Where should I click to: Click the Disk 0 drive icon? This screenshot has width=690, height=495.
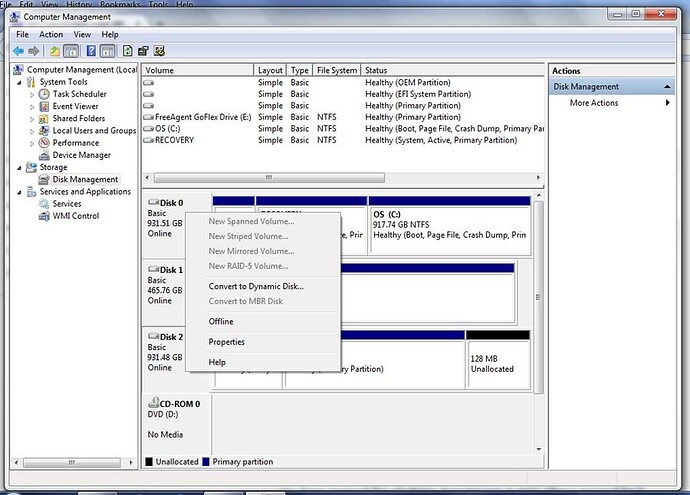(154, 202)
